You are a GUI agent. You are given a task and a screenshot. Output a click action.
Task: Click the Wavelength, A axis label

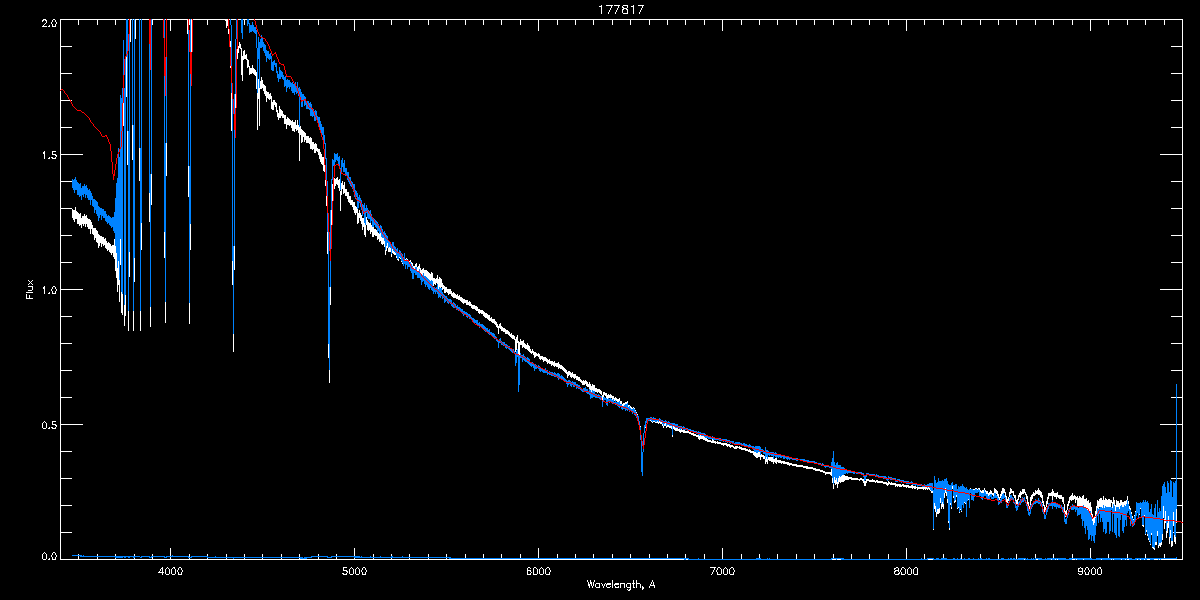620,584
